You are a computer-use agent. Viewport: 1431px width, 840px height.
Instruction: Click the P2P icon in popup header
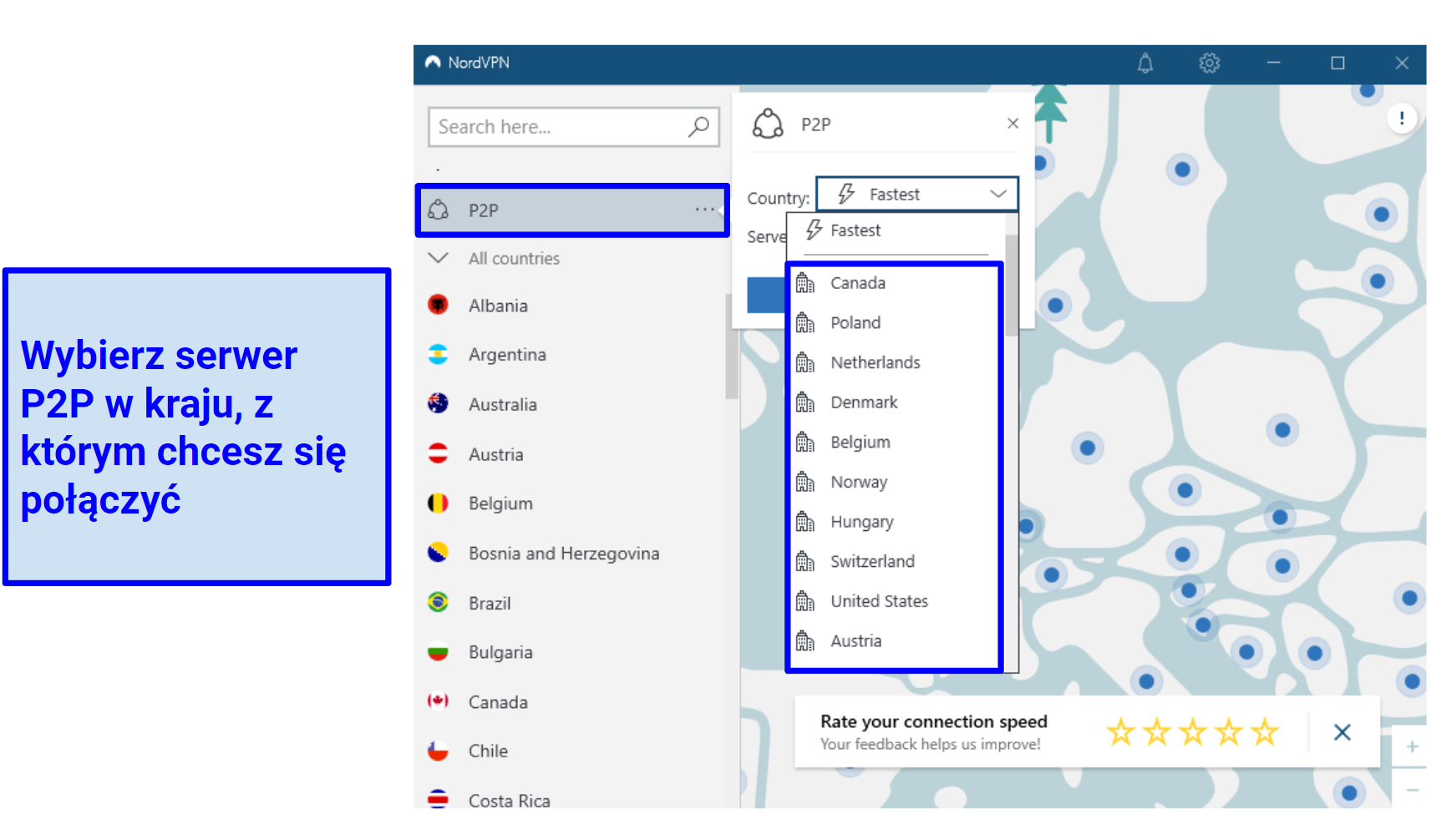768,124
